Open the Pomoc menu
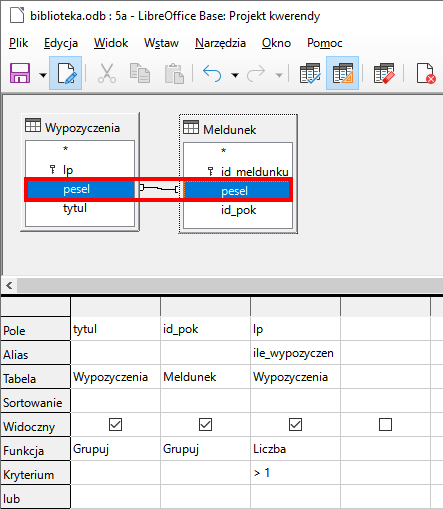 [325, 43]
